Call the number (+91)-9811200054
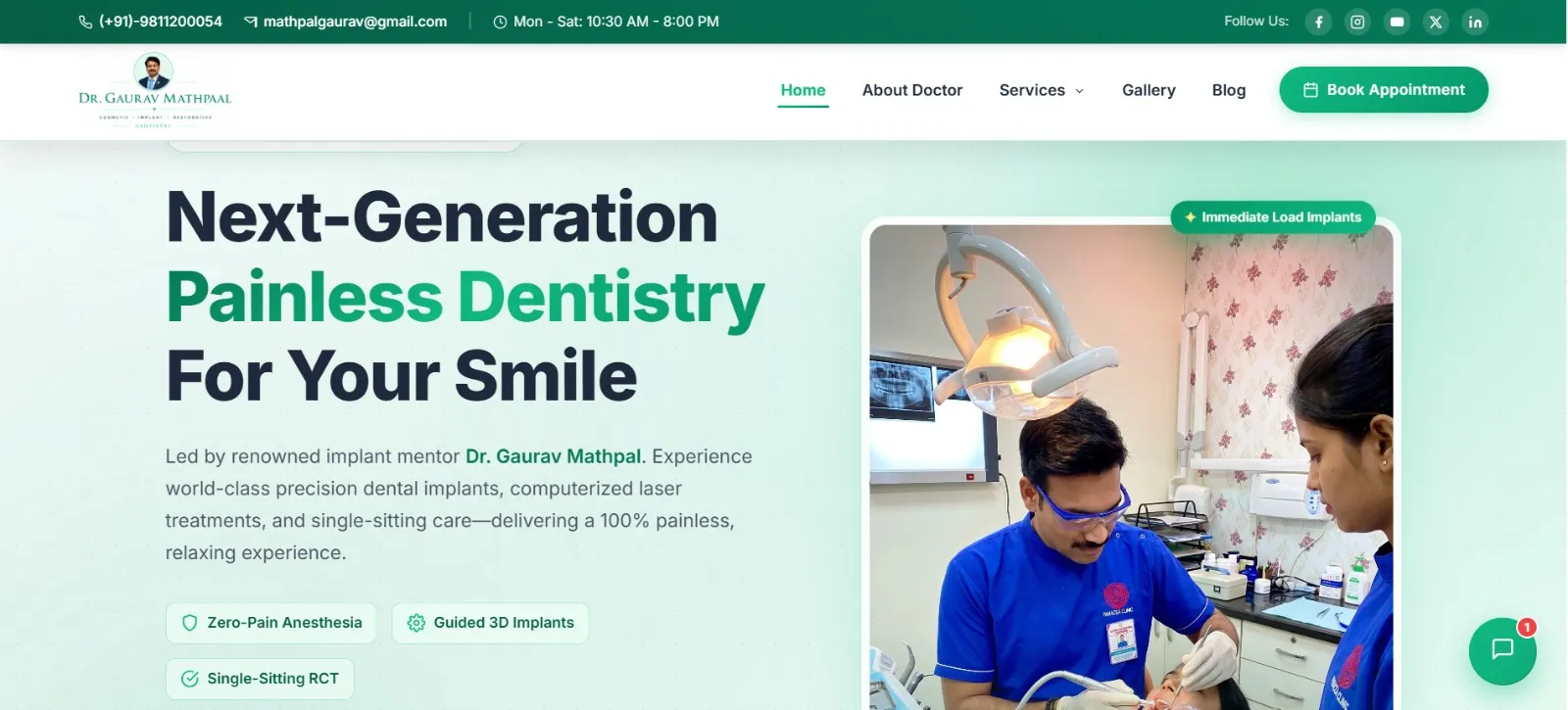 (x=161, y=22)
